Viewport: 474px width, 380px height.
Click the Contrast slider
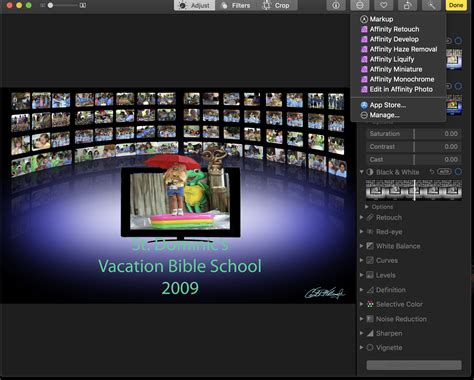(x=414, y=147)
